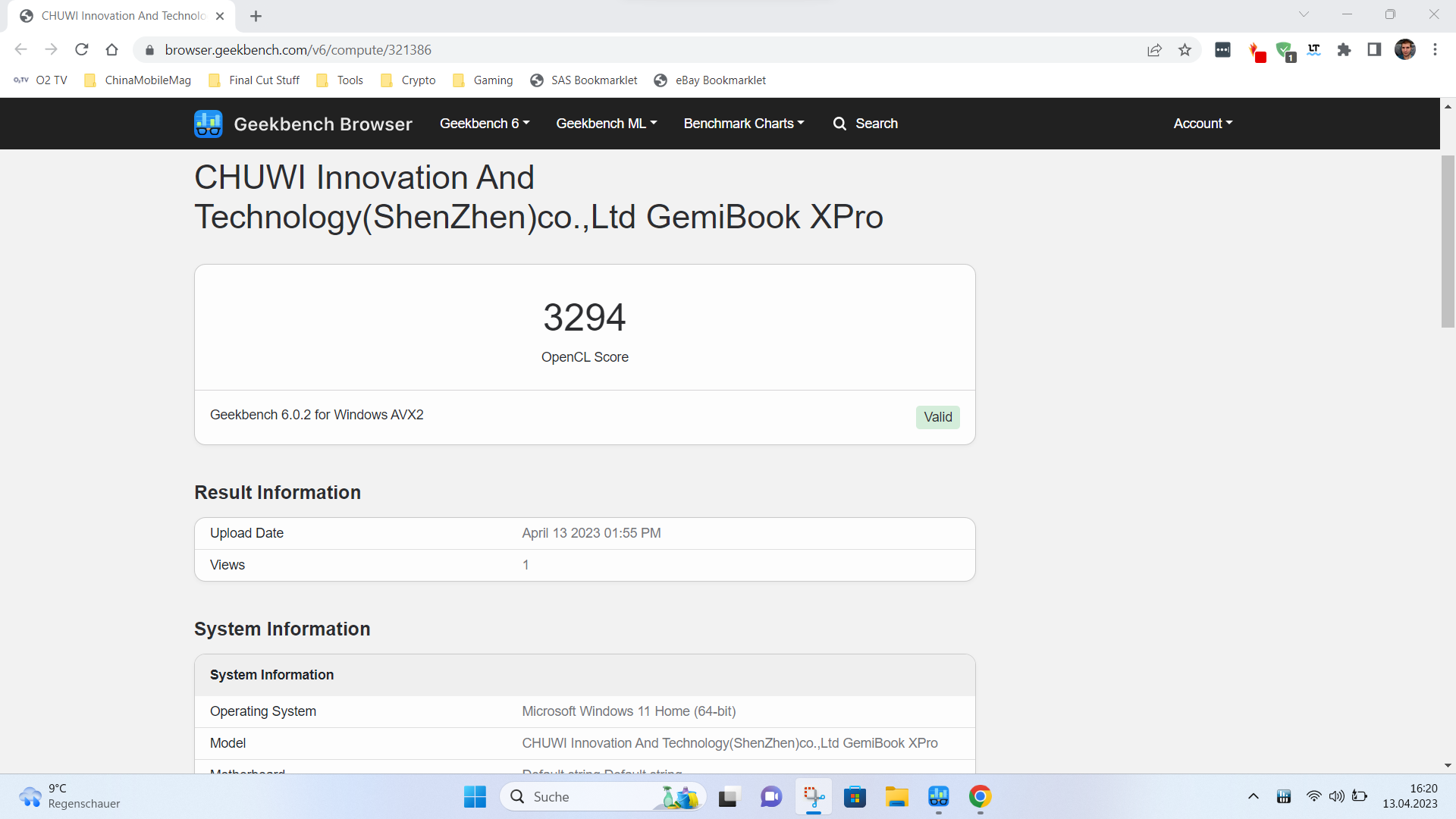Open the Gaming bookmark folder

483,80
